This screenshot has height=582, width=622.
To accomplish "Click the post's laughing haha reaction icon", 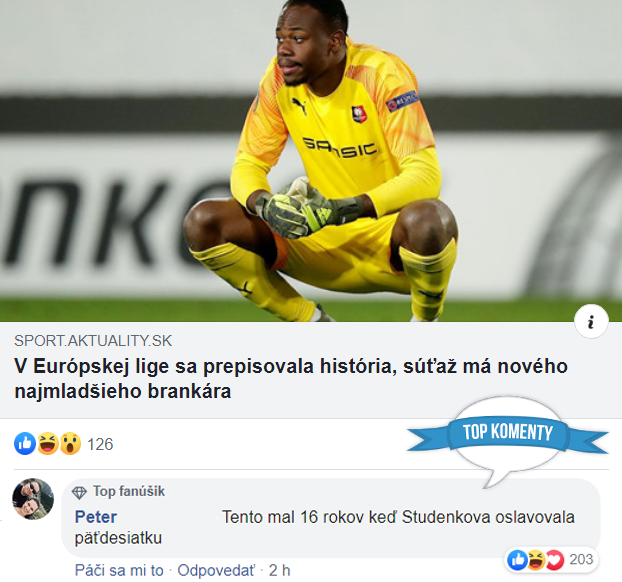I will (48, 444).
